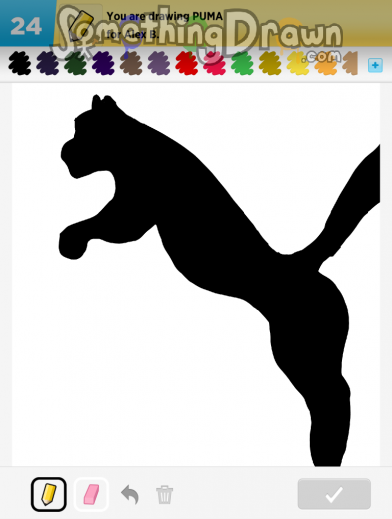Click the score counter showing 24
This screenshot has height=519, width=392.
point(26,26)
